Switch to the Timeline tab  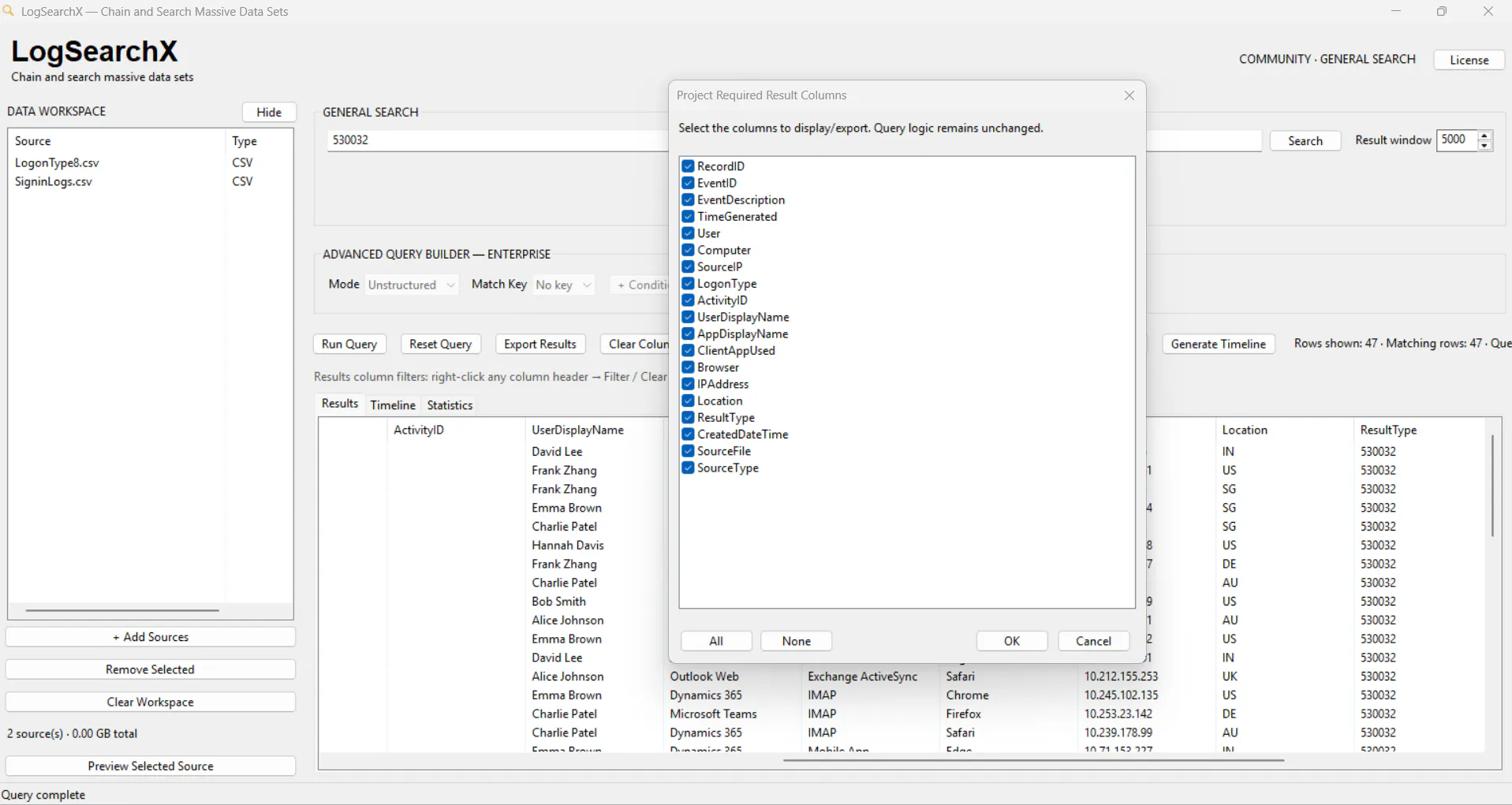point(393,405)
